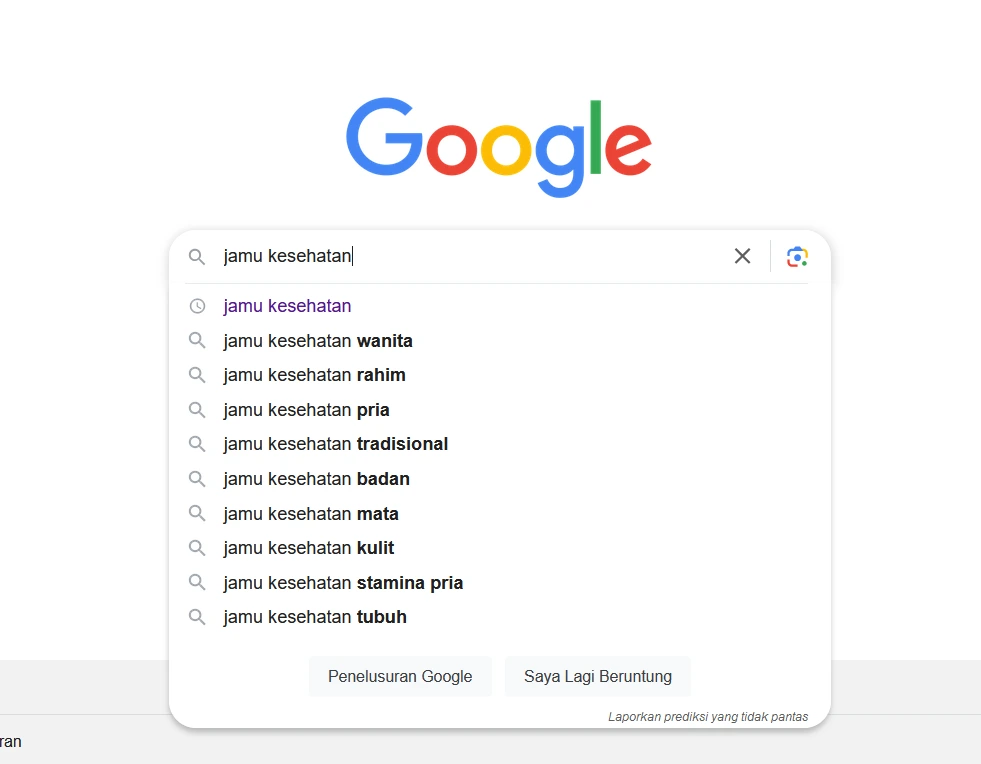Click the magnifier icon in search box
The width and height of the screenshot is (981, 764).
pyautogui.click(x=197, y=257)
